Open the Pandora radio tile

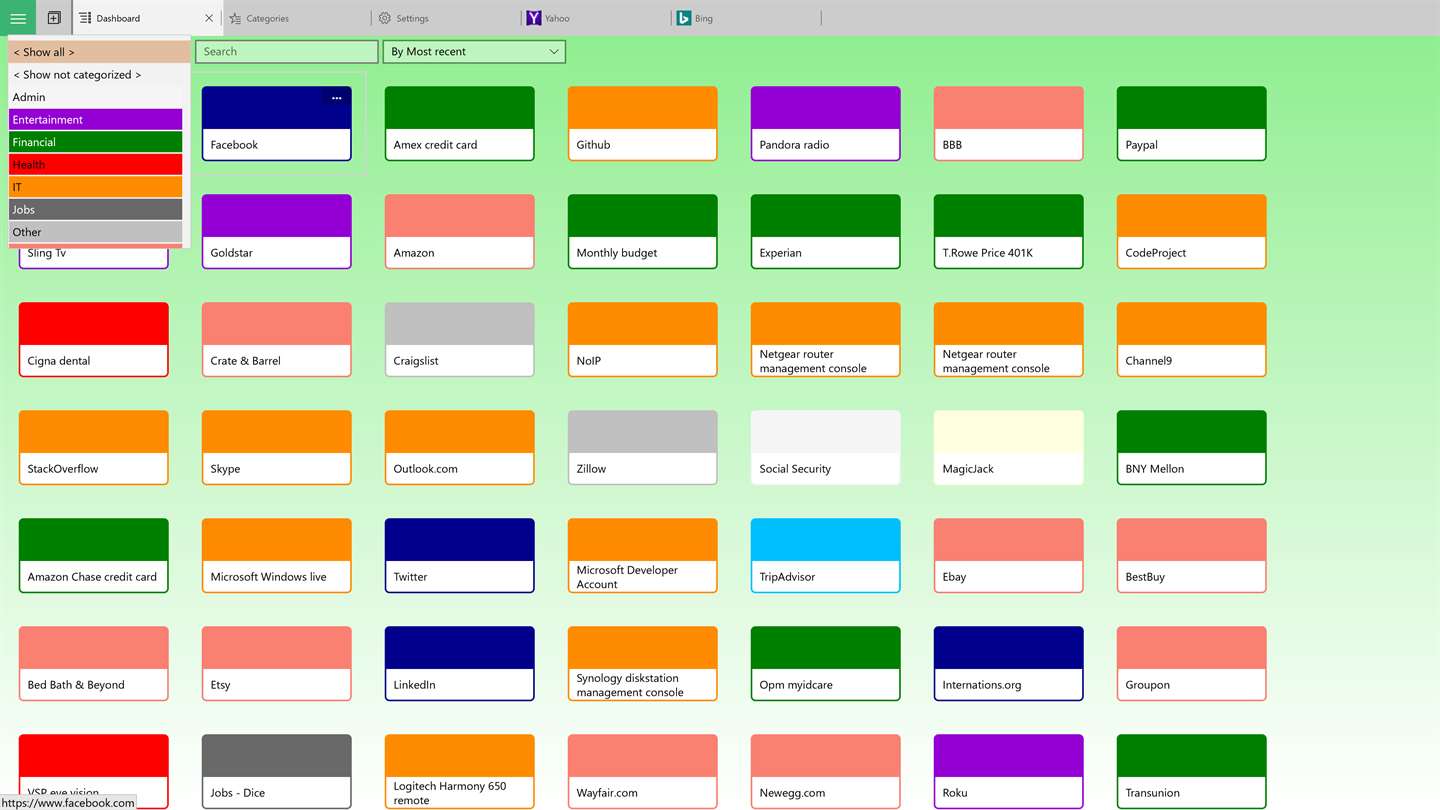(825, 123)
